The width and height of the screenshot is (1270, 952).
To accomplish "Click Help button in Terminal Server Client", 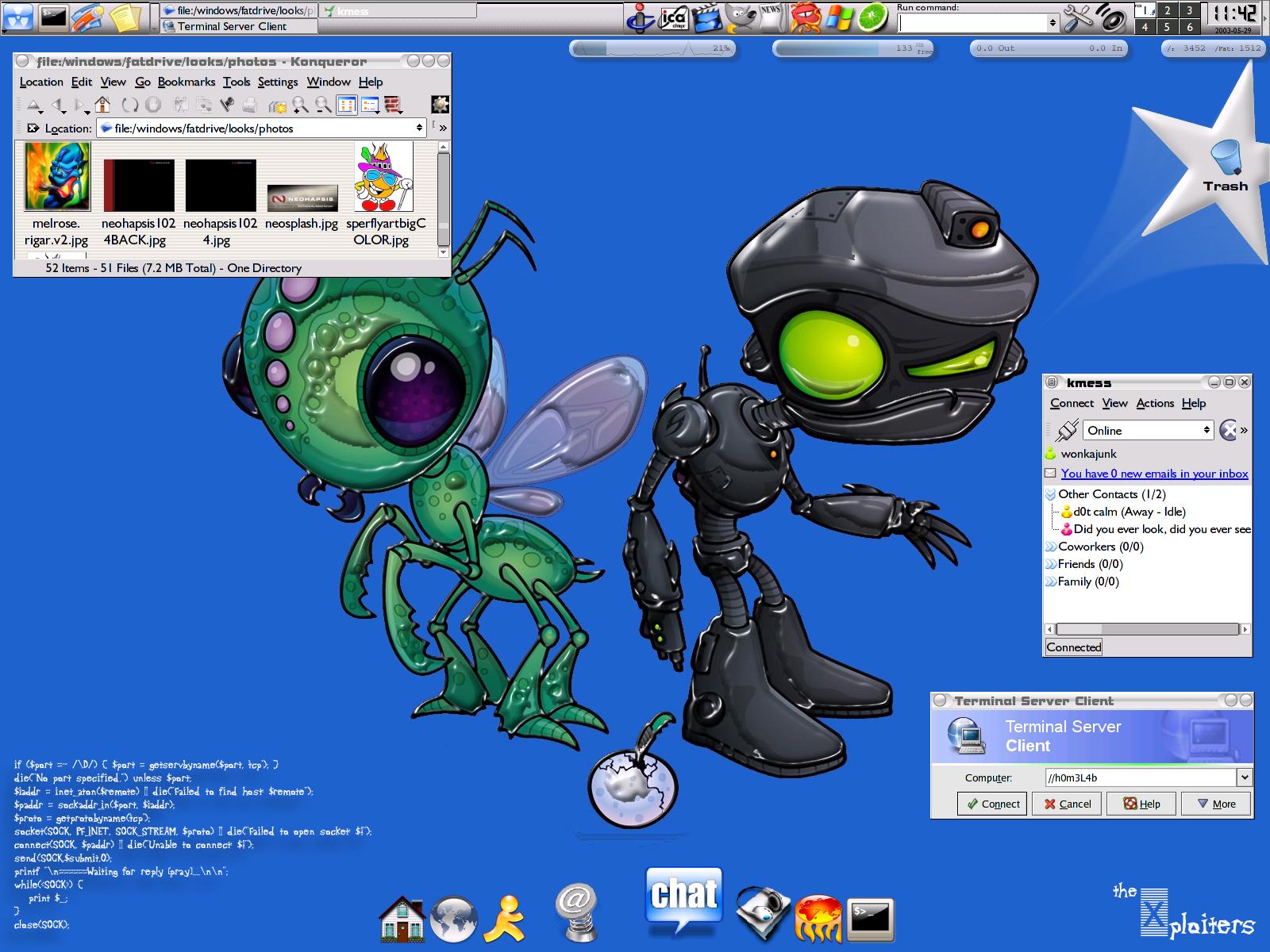I will (1141, 804).
